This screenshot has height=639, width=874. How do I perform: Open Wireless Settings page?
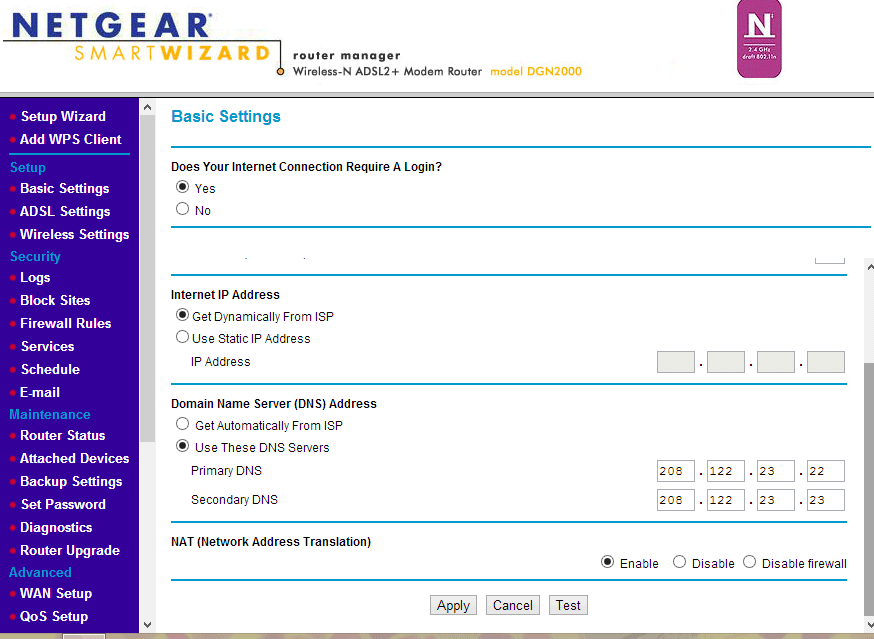74,234
